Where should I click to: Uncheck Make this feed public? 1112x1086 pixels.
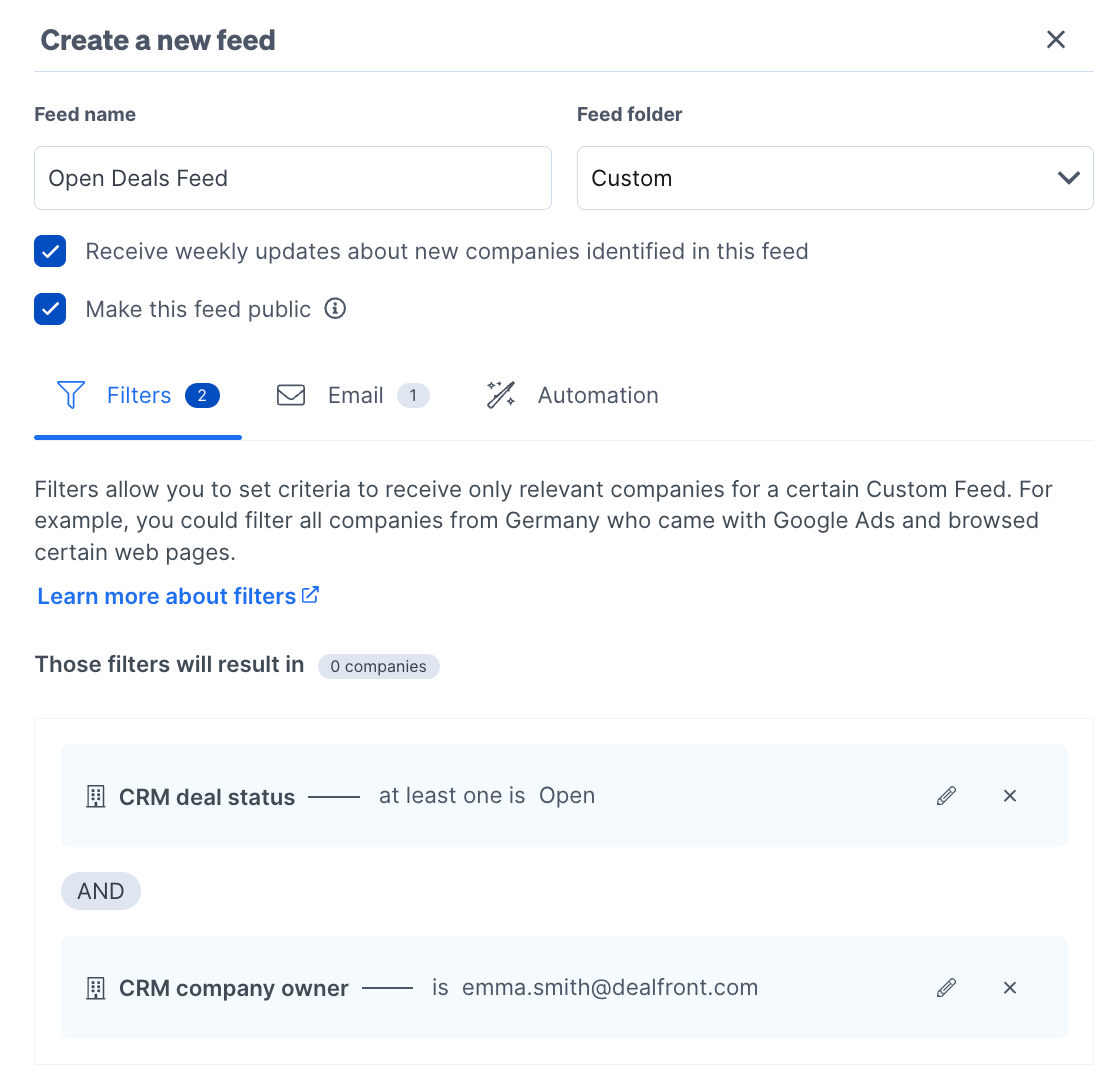click(x=50, y=308)
